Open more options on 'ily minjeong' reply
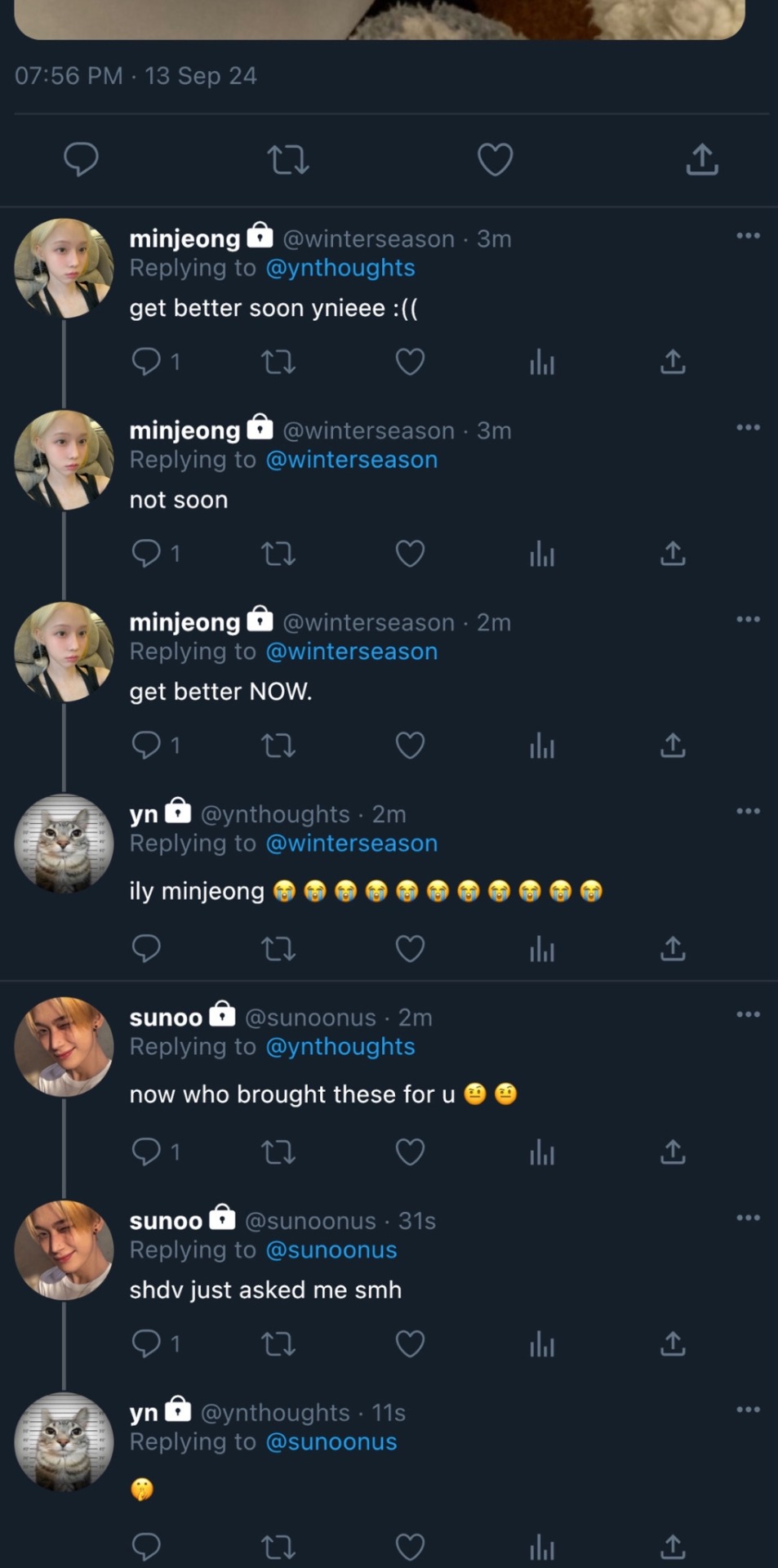Image resolution: width=778 pixels, height=1568 pixels. pos(748,811)
